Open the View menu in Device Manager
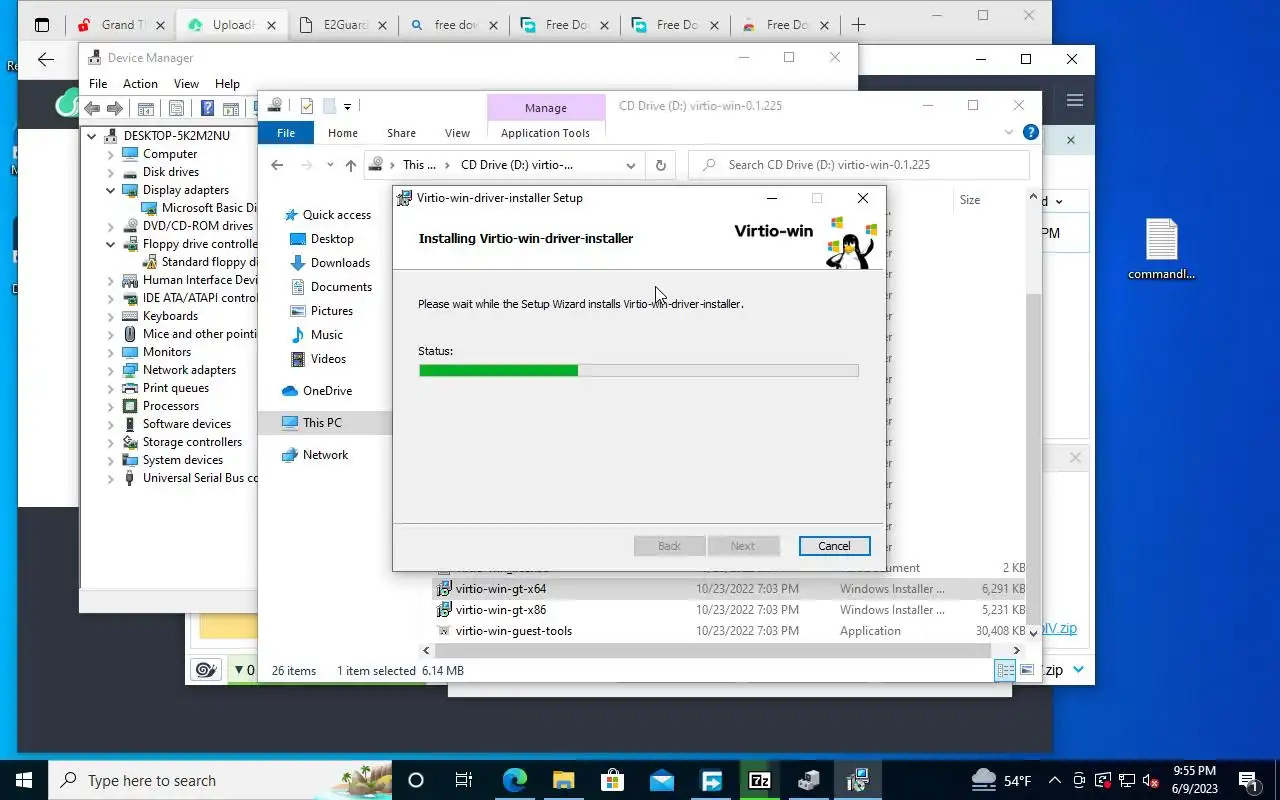This screenshot has width=1280, height=800. pyautogui.click(x=186, y=84)
